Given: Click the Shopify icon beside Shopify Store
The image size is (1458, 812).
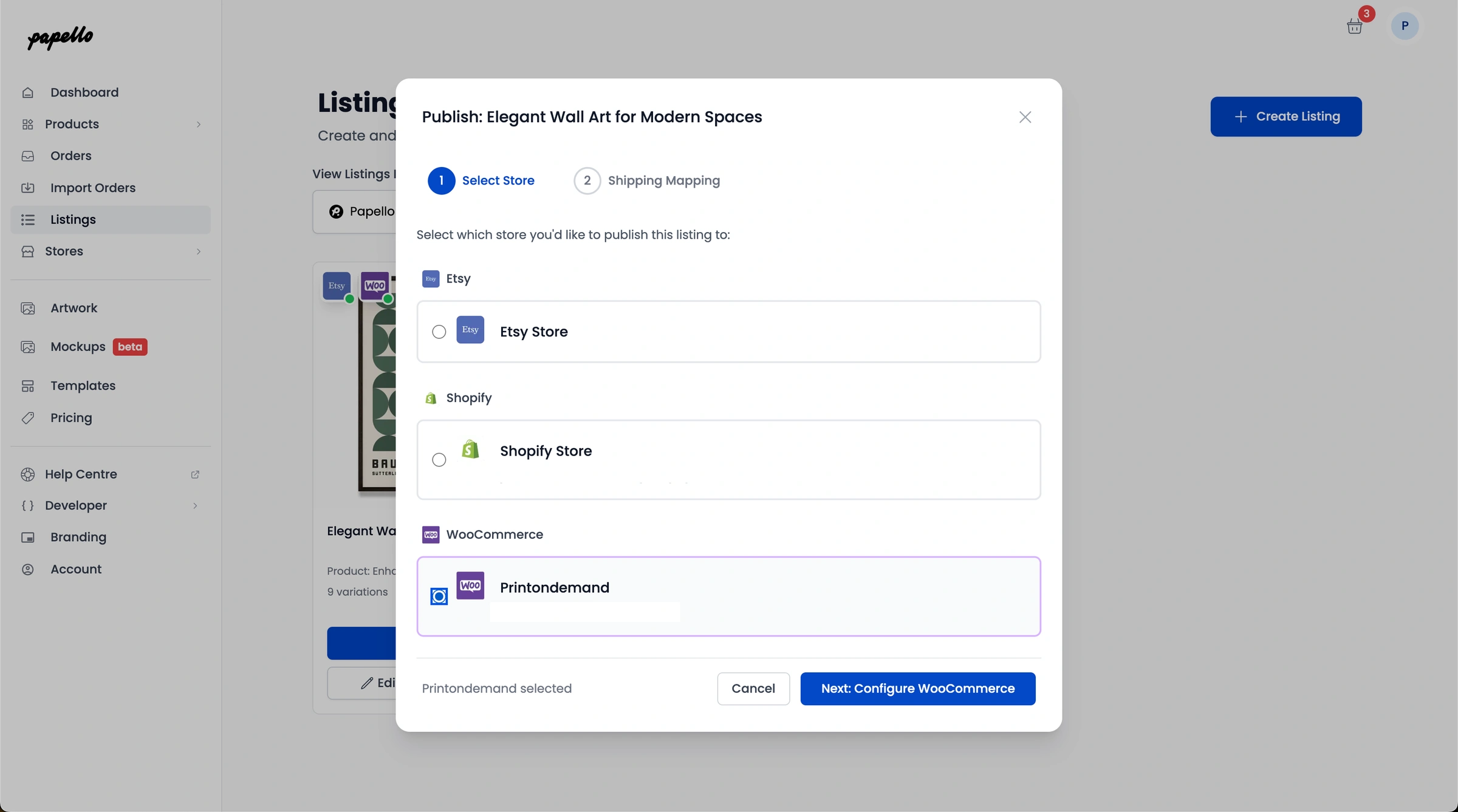Looking at the screenshot, I should click(470, 449).
